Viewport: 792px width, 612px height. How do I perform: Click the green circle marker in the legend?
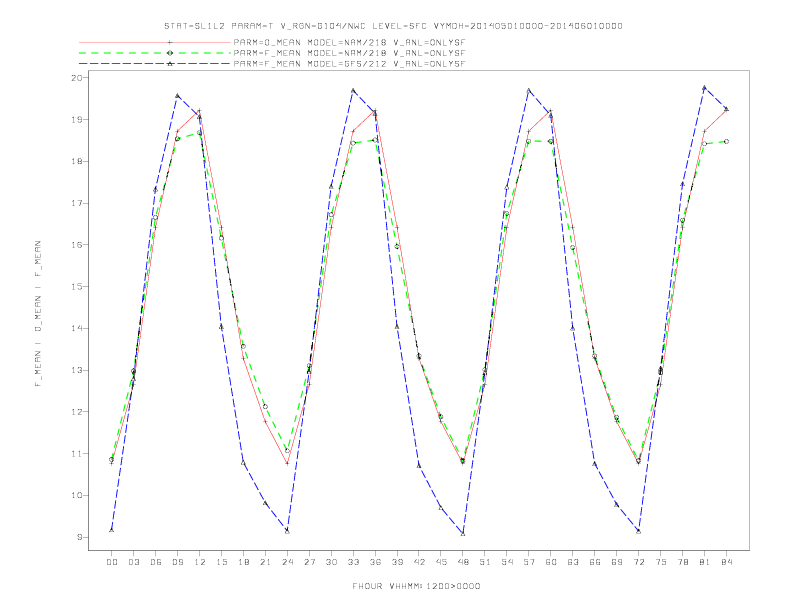tap(170, 53)
